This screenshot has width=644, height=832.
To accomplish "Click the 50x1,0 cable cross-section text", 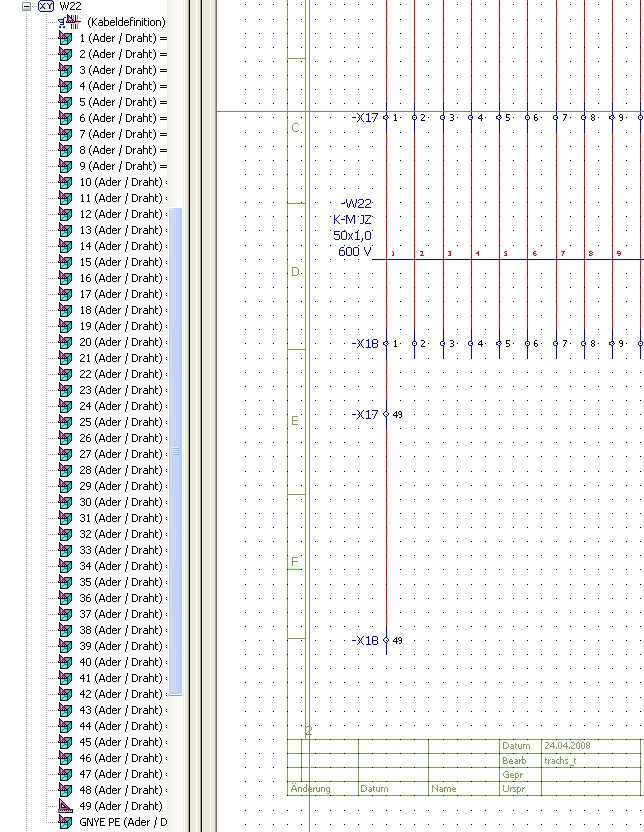I will coord(353,235).
